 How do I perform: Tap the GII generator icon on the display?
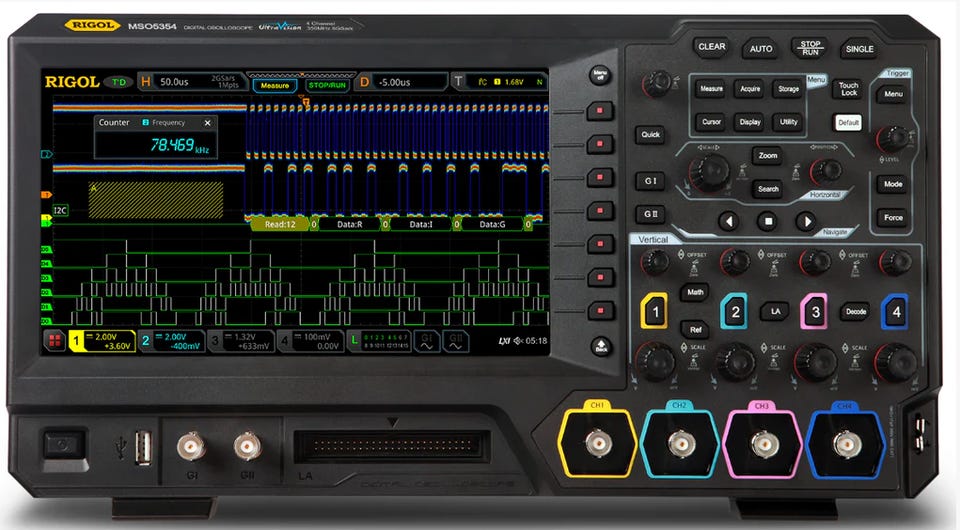[456, 342]
